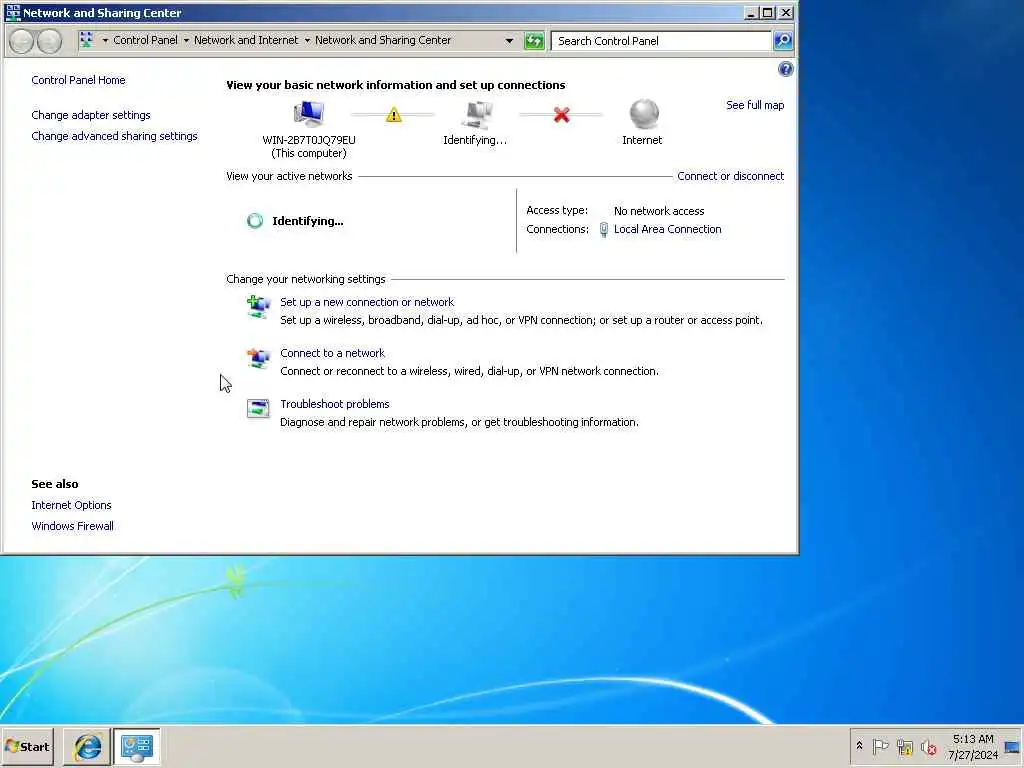
Task: Click the Internet globe icon
Action: pyautogui.click(x=644, y=114)
